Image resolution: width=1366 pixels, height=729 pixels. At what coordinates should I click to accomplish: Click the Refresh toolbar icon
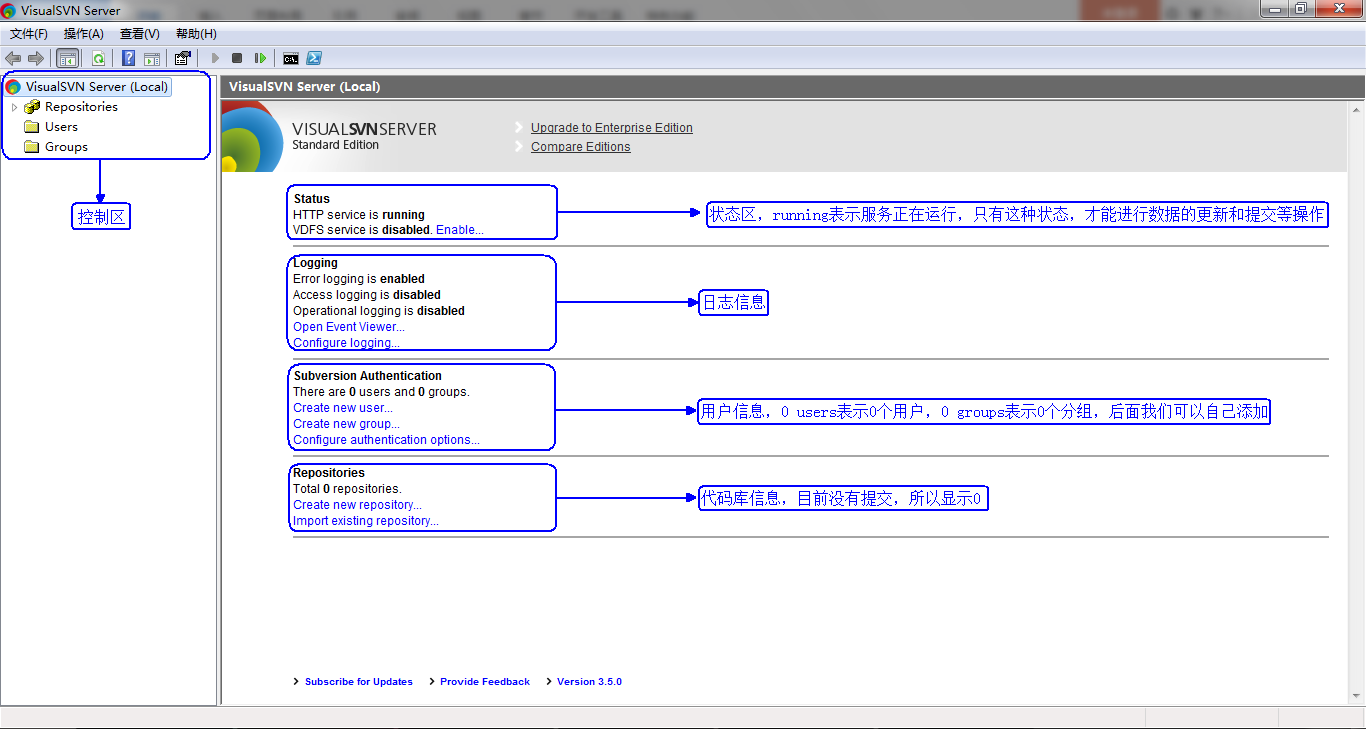pos(98,58)
